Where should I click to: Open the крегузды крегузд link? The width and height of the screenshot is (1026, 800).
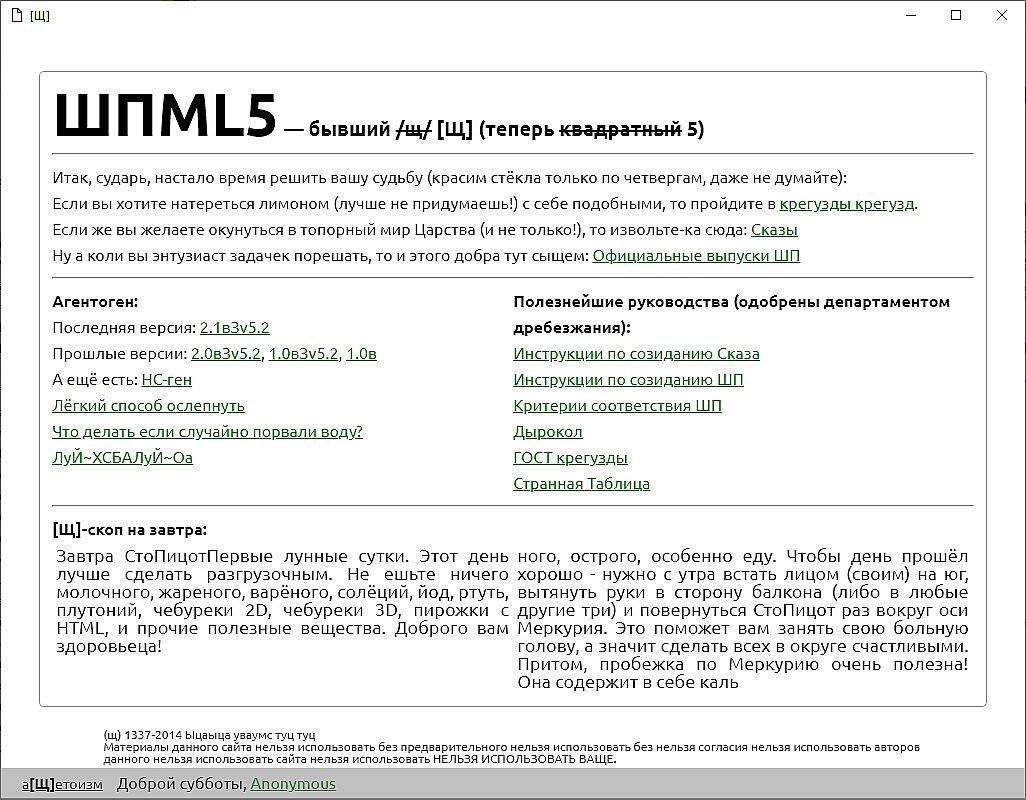click(847, 204)
